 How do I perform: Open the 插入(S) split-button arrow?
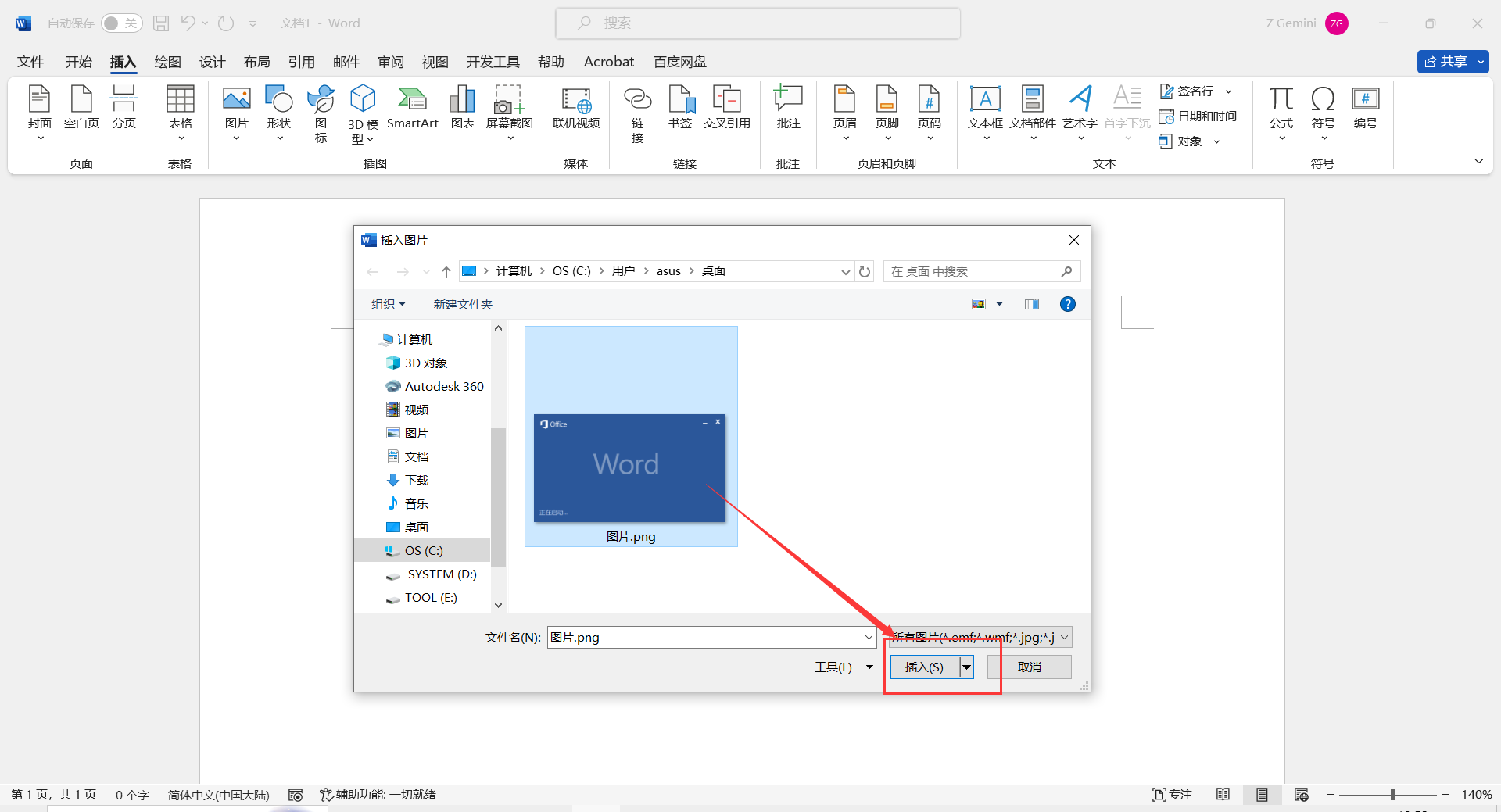coord(967,667)
